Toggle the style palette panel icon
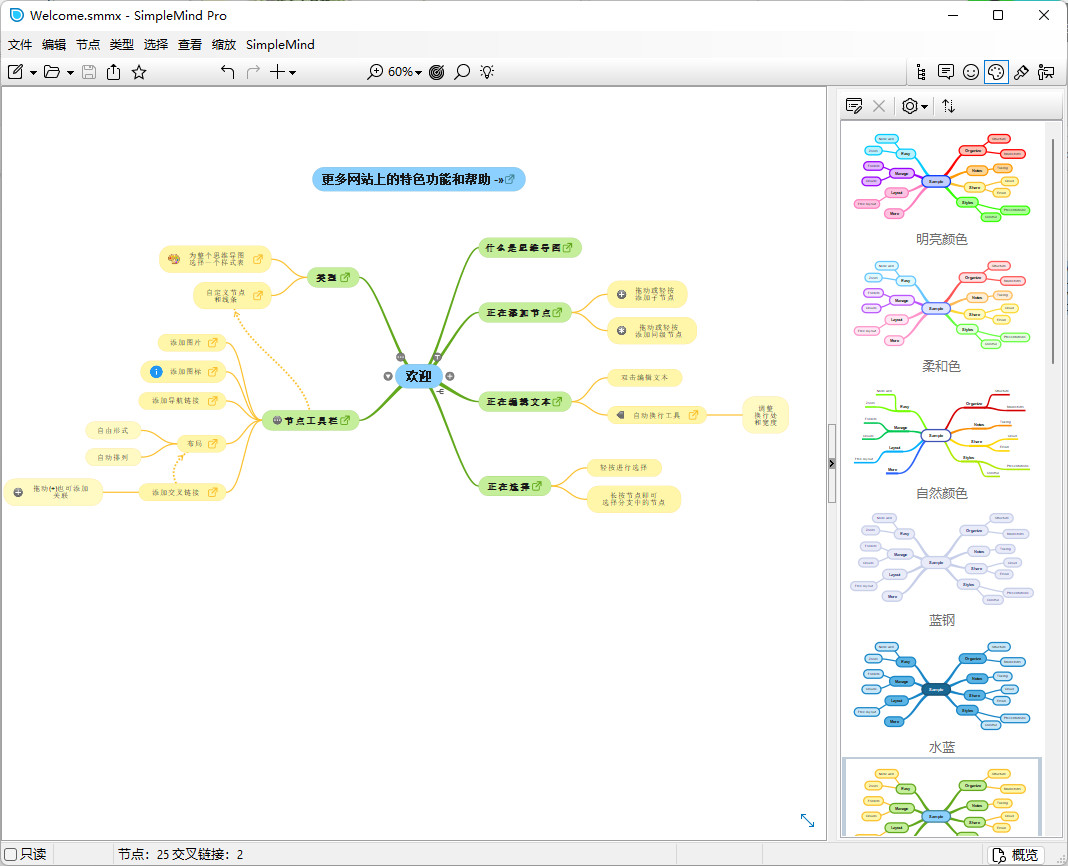 click(996, 72)
